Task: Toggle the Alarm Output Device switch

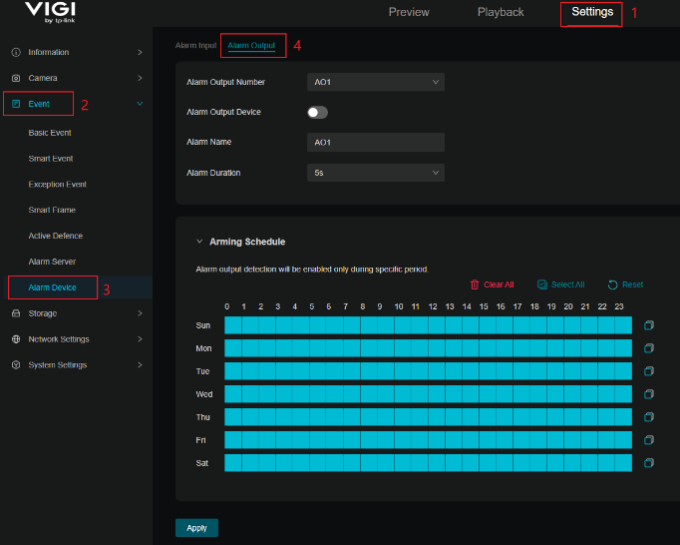Action: tap(317, 112)
